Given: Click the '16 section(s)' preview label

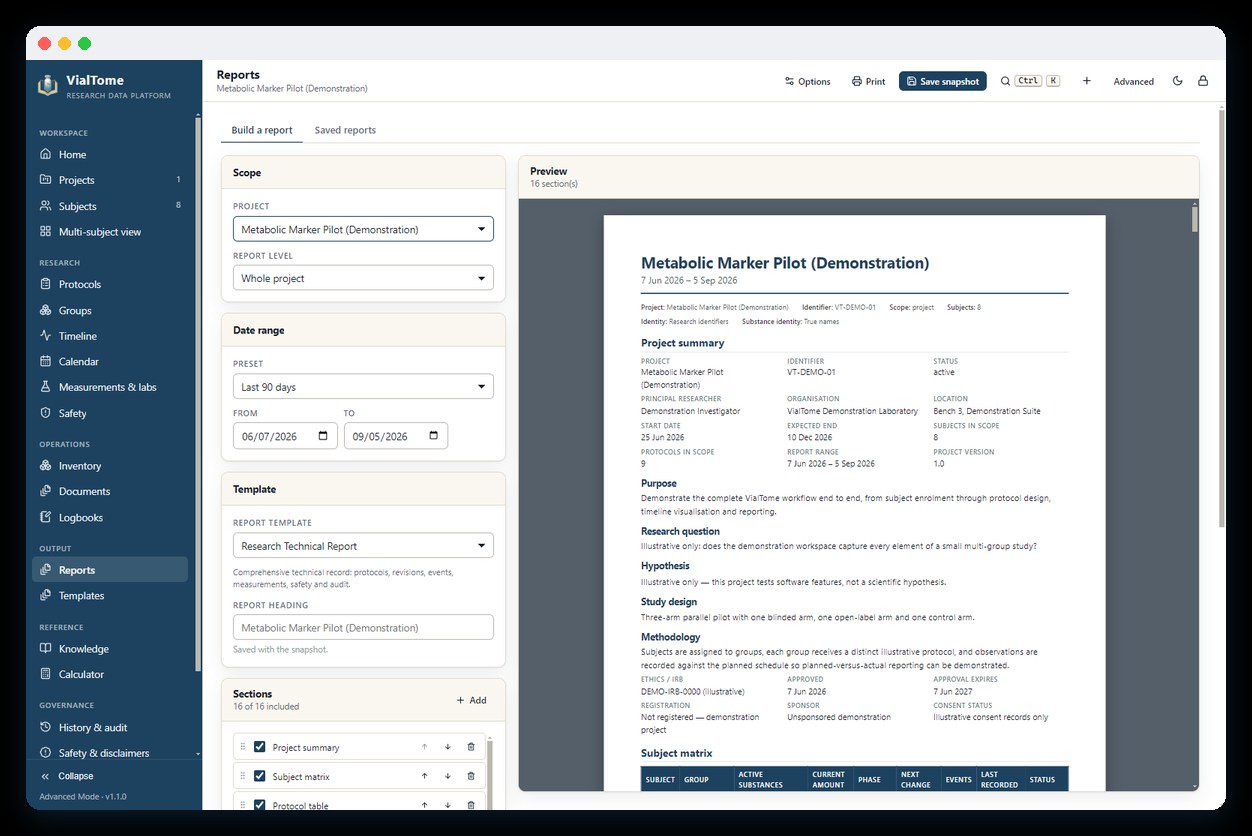Looking at the screenshot, I should coord(553,184).
